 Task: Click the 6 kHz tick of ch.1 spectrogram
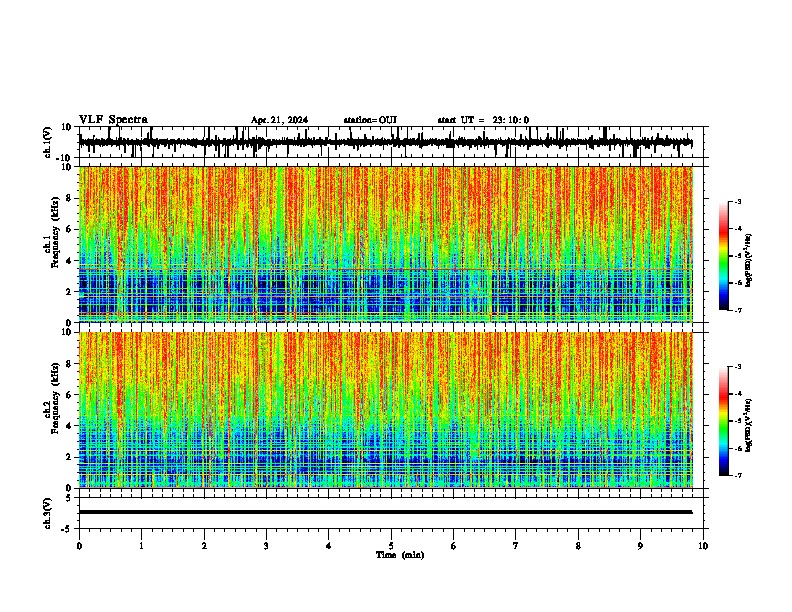(69, 230)
